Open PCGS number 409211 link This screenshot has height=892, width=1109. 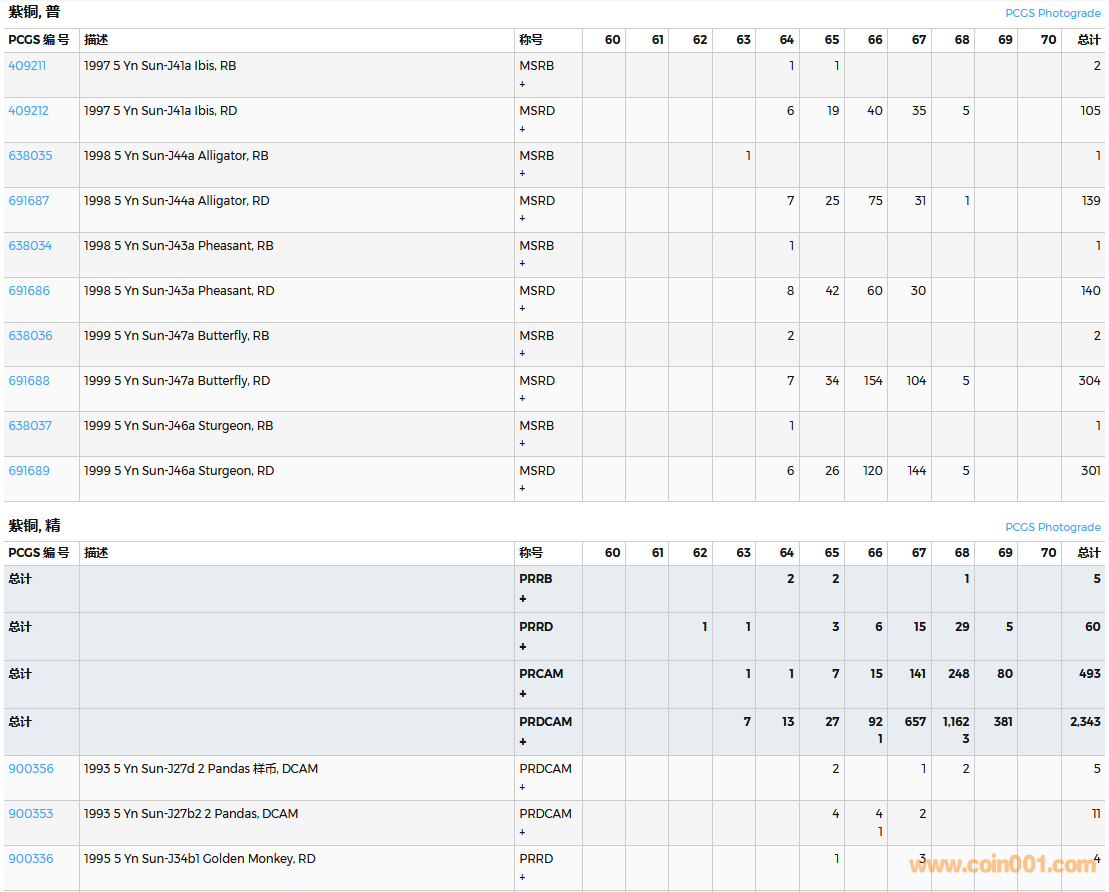27,66
